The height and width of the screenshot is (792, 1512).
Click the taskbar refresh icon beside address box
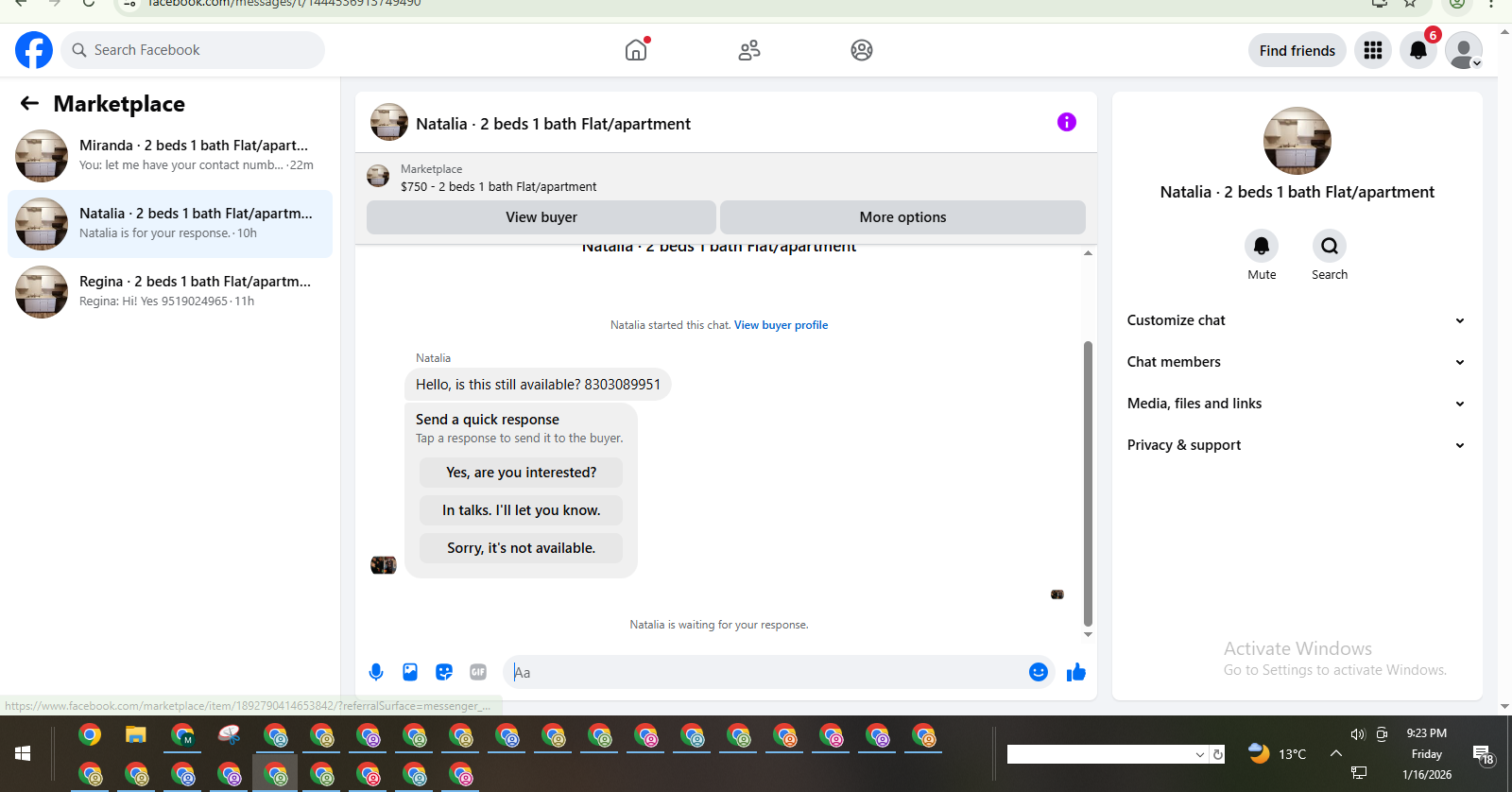pos(1218,754)
